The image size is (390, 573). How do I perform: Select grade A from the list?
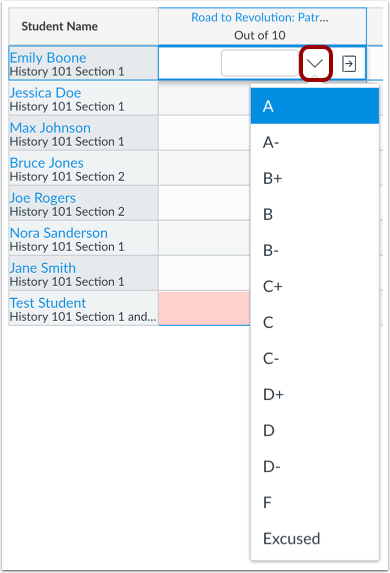point(315,106)
